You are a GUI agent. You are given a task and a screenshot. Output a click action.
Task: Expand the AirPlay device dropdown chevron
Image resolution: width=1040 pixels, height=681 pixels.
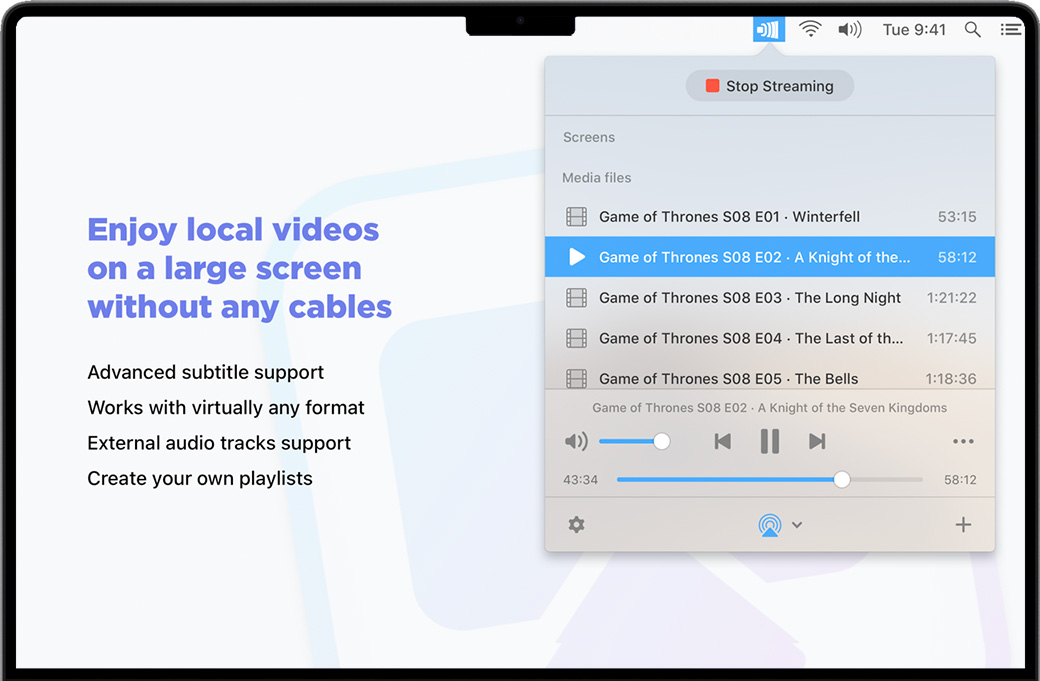pos(797,525)
